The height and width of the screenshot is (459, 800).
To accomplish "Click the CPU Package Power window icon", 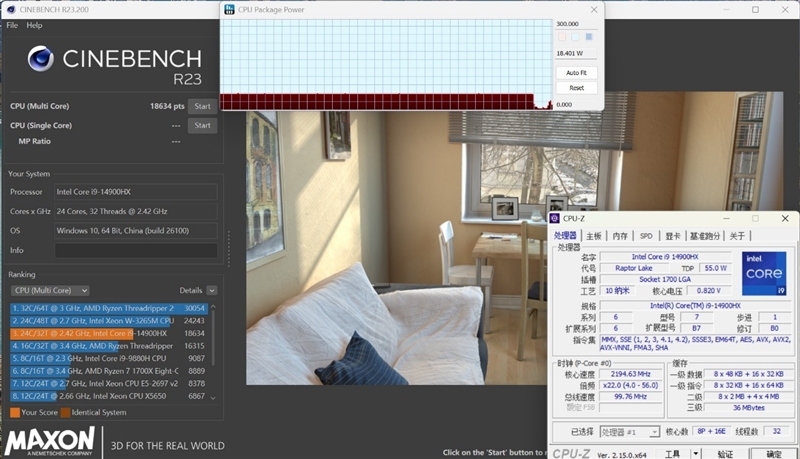I will click(x=229, y=9).
